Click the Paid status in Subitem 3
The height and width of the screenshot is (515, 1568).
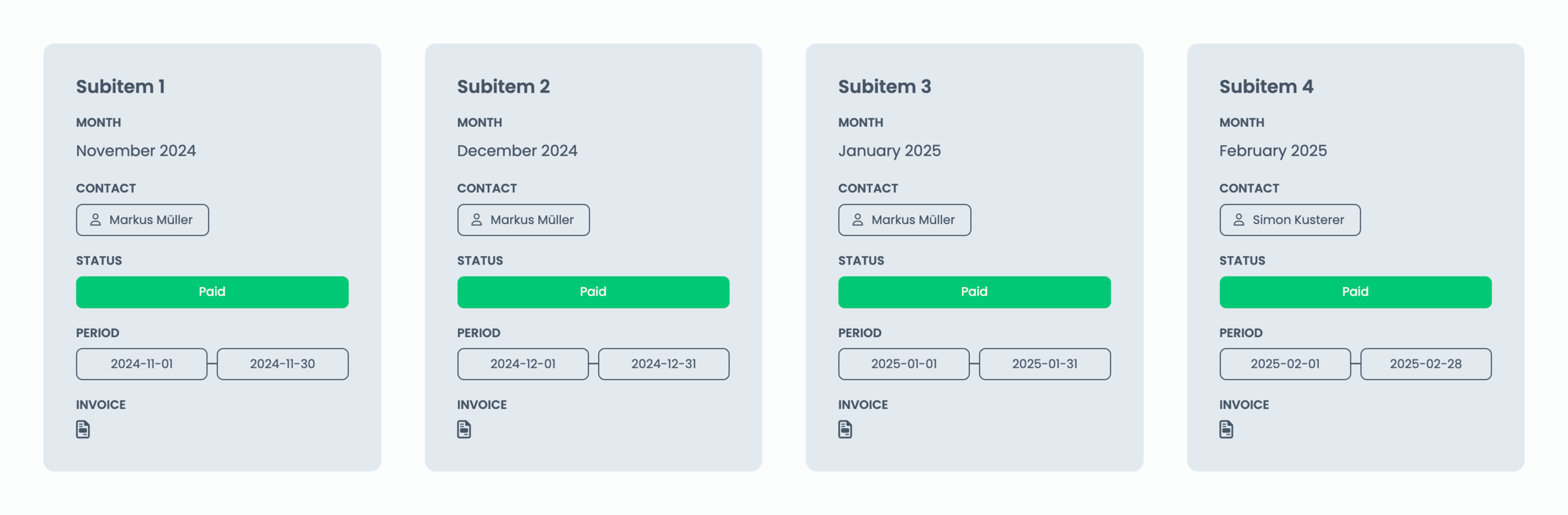click(974, 292)
